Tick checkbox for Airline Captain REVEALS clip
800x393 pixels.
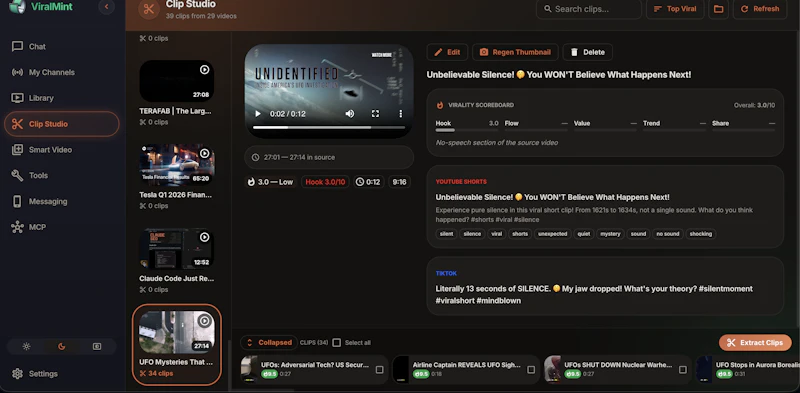click(531, 370)
